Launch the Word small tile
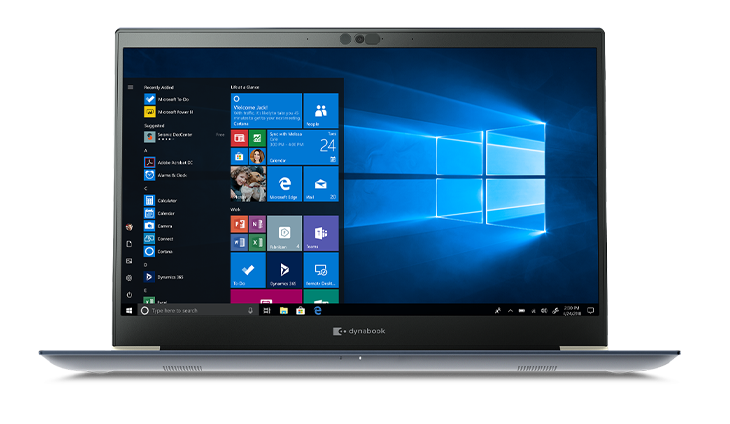730x424 pixels. click(x=239, y=242)
